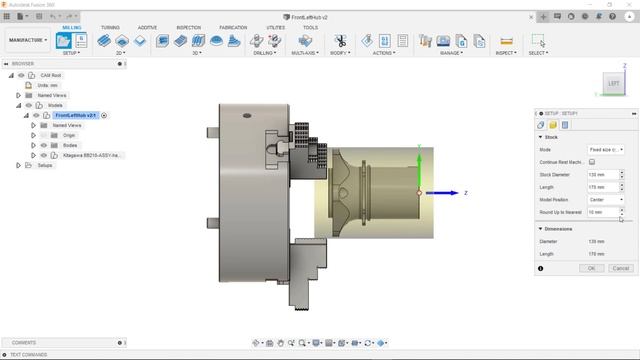Click Cancel in the Setup dialog
Viewport: 640px width, 360px height.
click(621, 268)
